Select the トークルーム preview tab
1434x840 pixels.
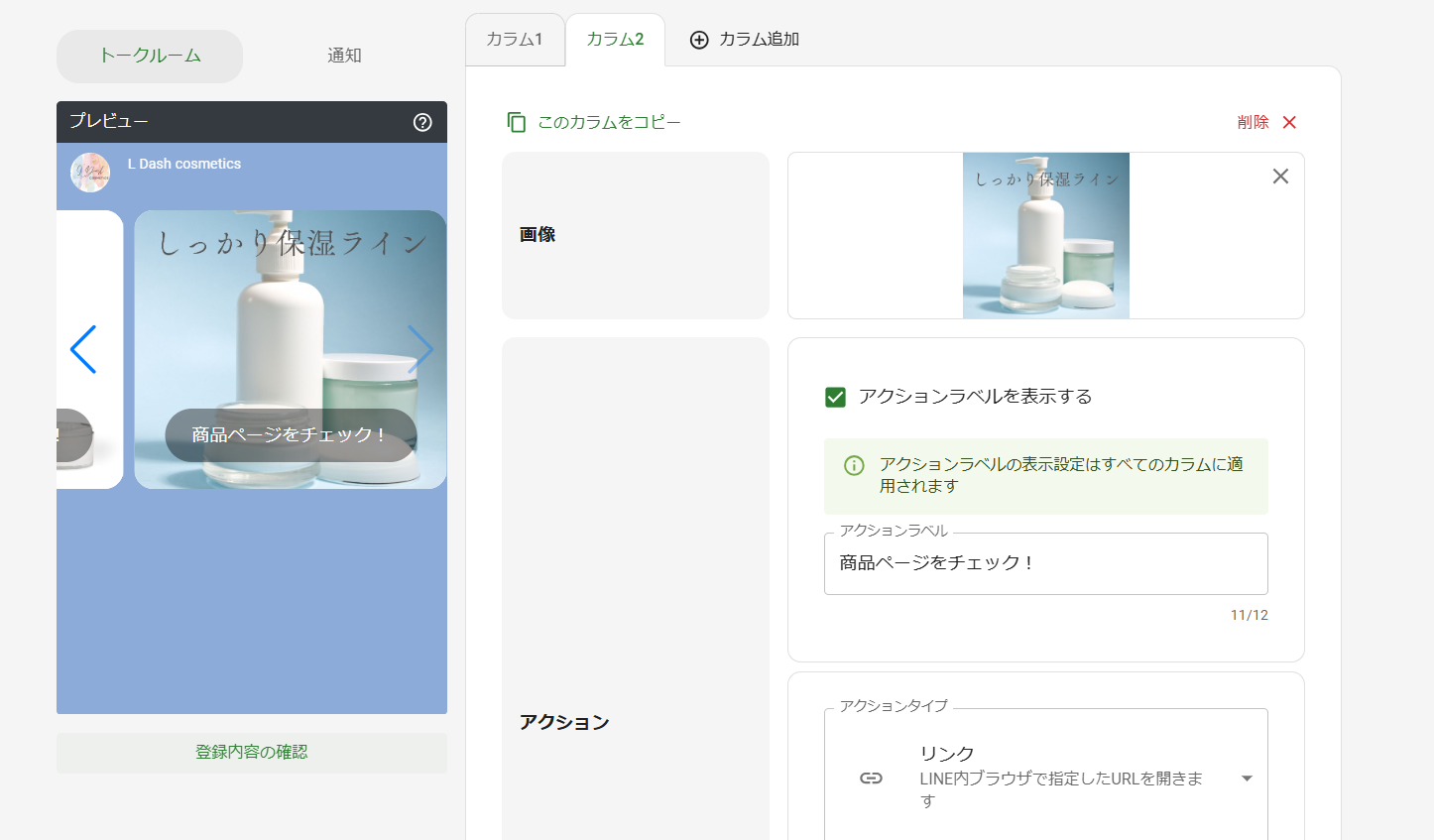150,57
